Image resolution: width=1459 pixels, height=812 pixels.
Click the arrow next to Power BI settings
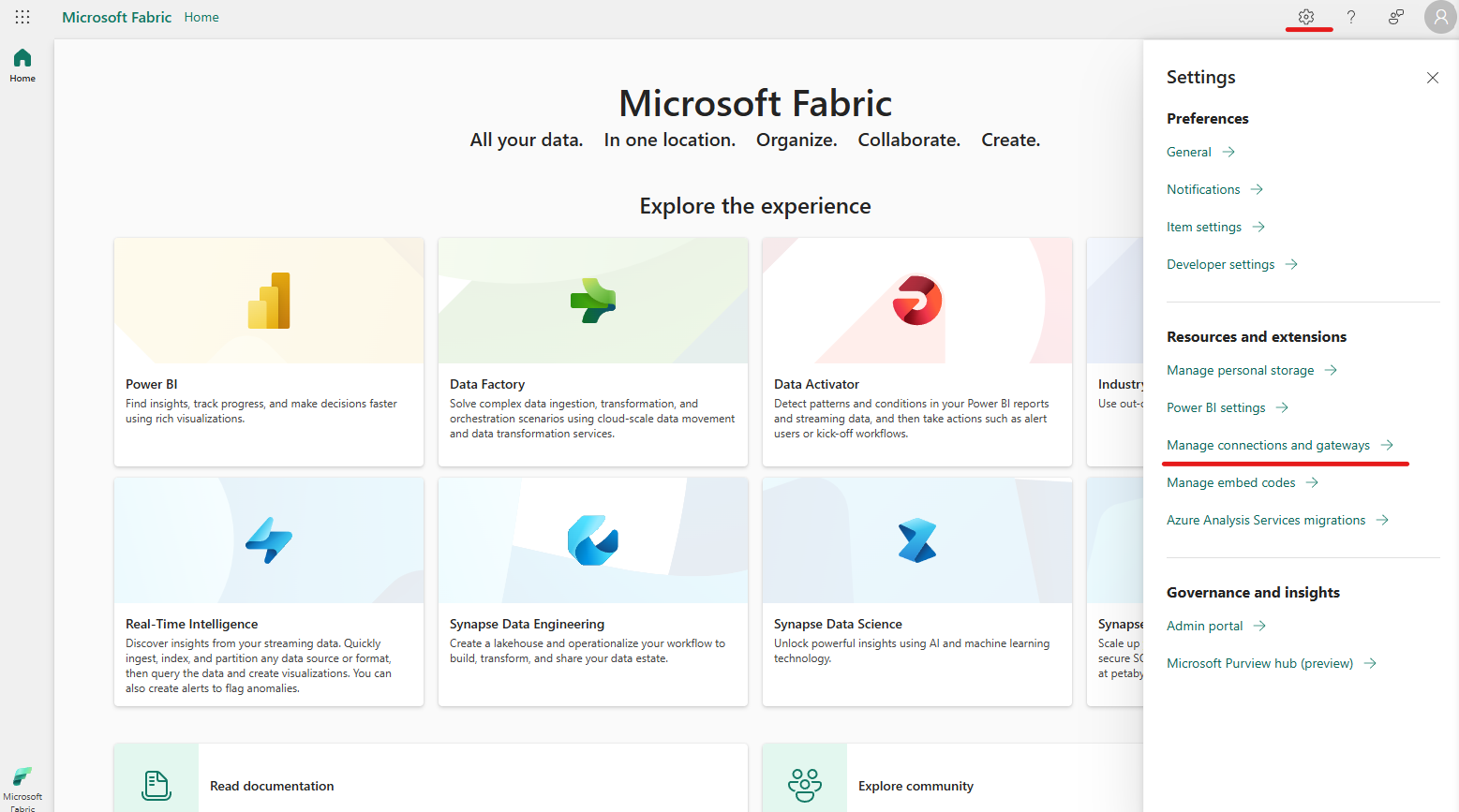1282,407
